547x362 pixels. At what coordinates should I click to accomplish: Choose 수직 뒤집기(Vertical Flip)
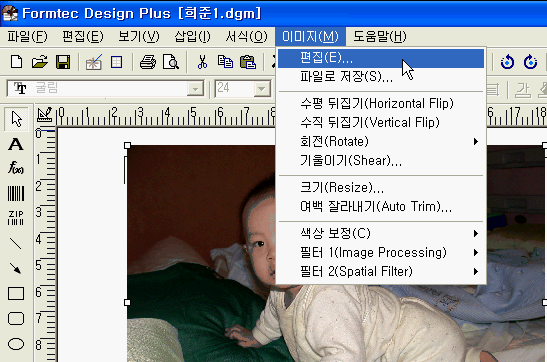tap(381, 122)
